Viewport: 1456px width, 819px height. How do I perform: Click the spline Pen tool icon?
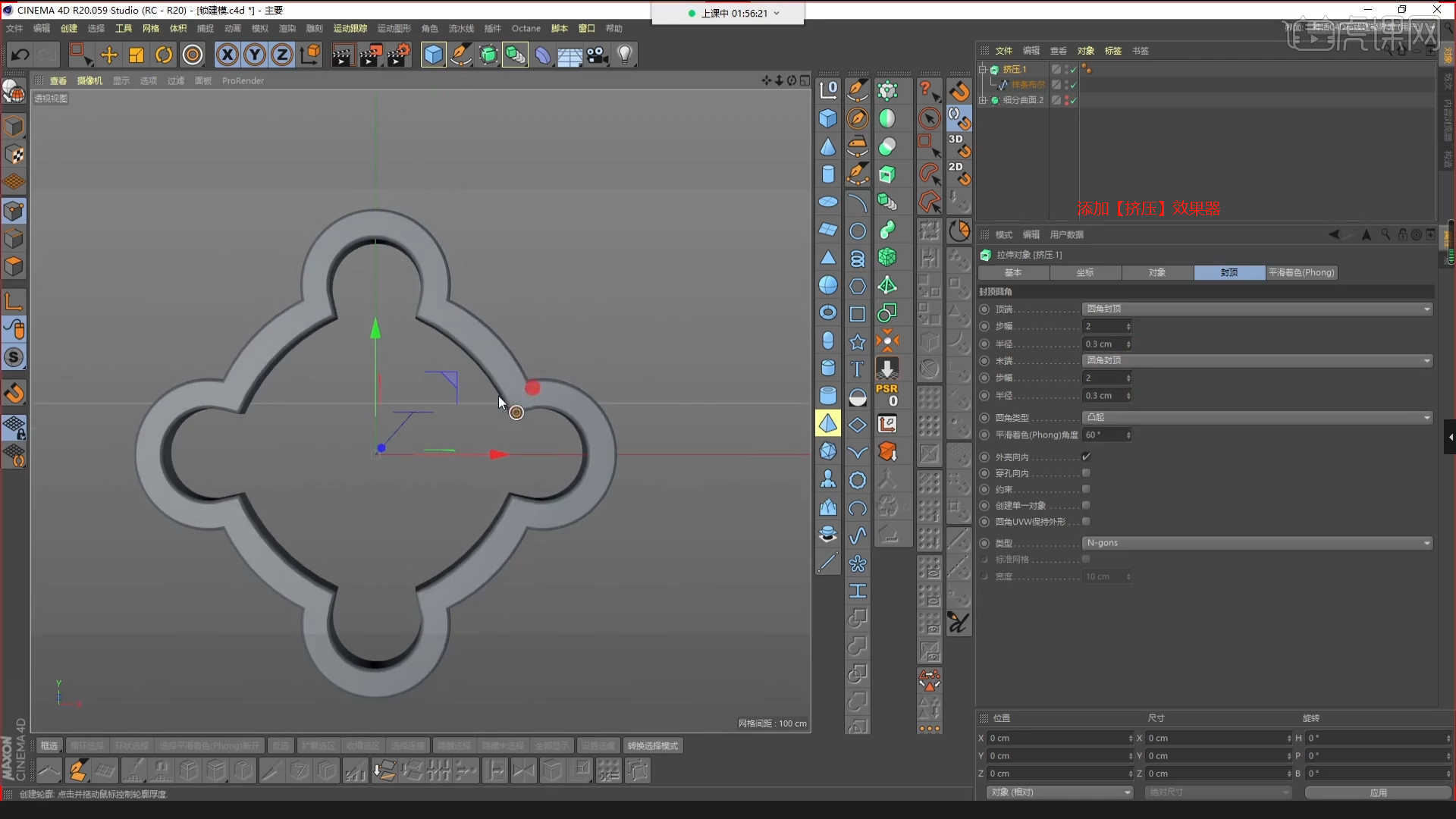tap(460, 55)
